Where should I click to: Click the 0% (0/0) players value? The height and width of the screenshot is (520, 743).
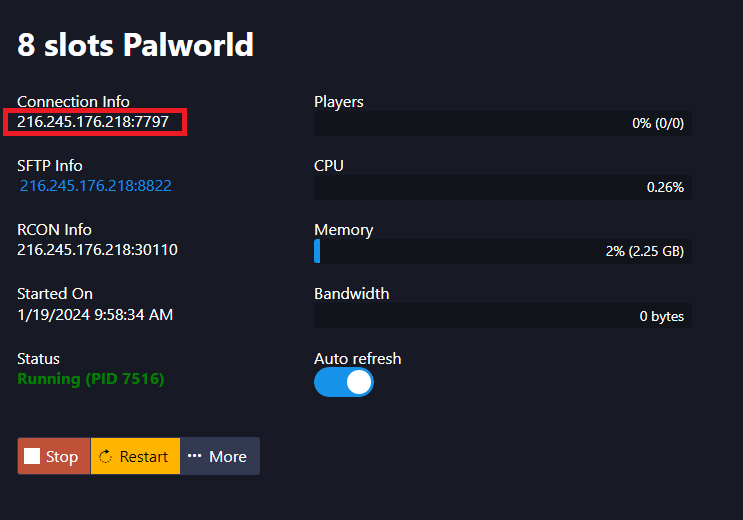point(658,123)
